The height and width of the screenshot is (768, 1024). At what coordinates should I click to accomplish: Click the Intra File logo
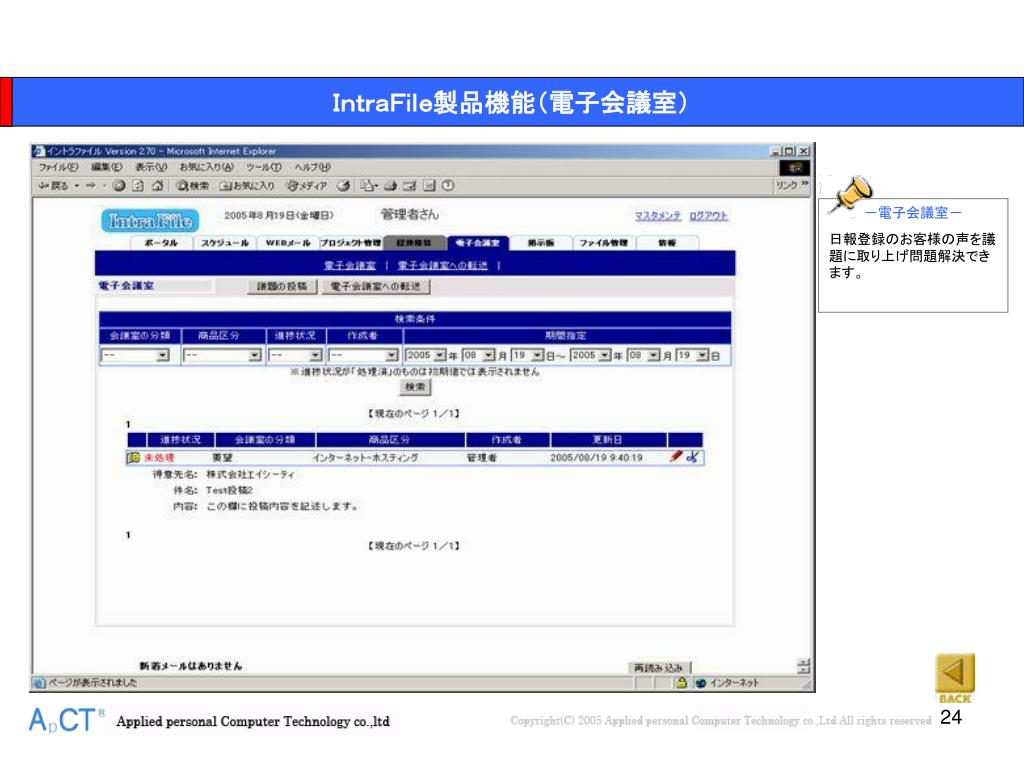(x=150, y=221)
